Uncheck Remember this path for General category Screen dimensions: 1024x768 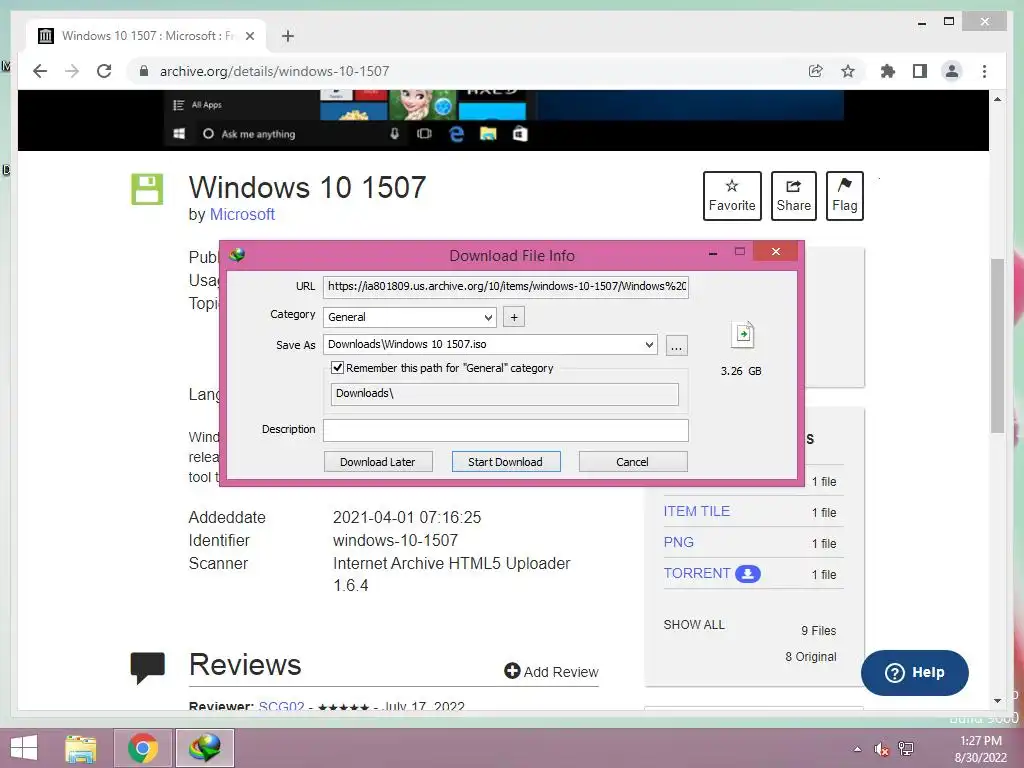pos(337,368)
